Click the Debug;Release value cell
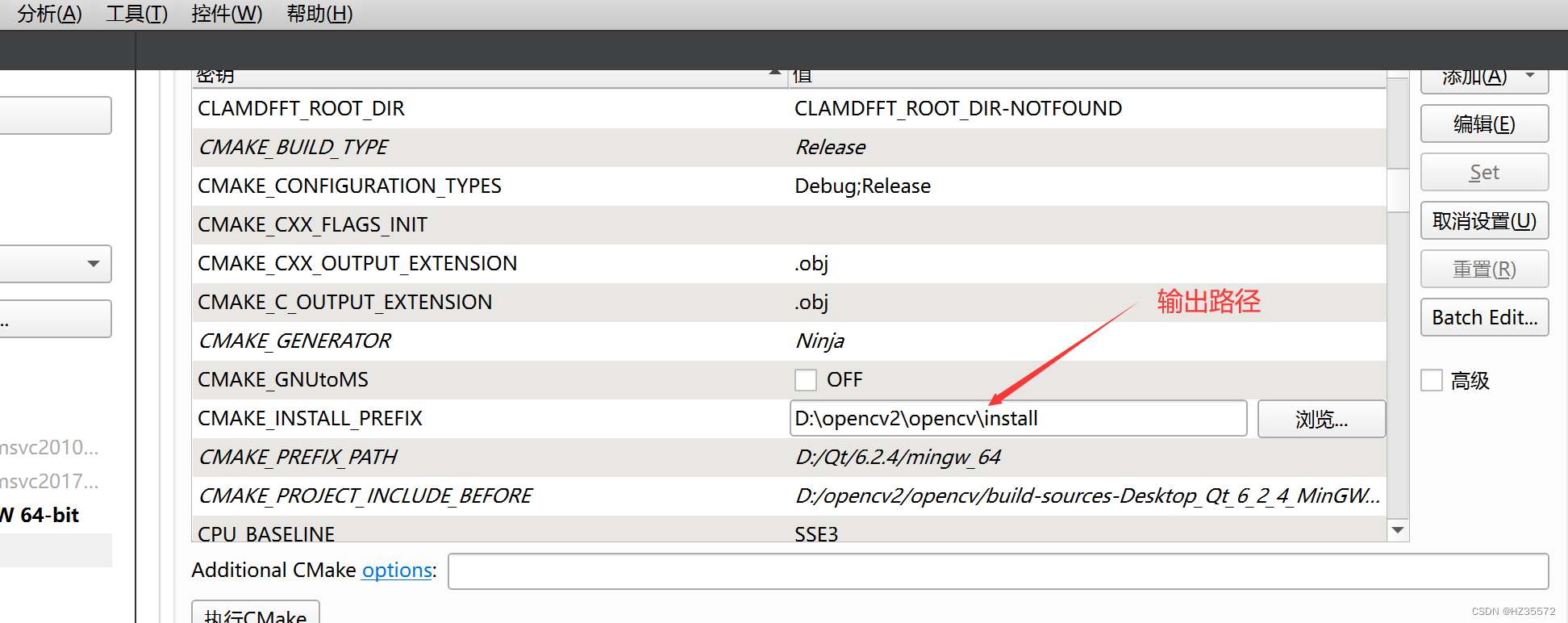Viewport: 1568px width, 623px height. coord(862,186)
